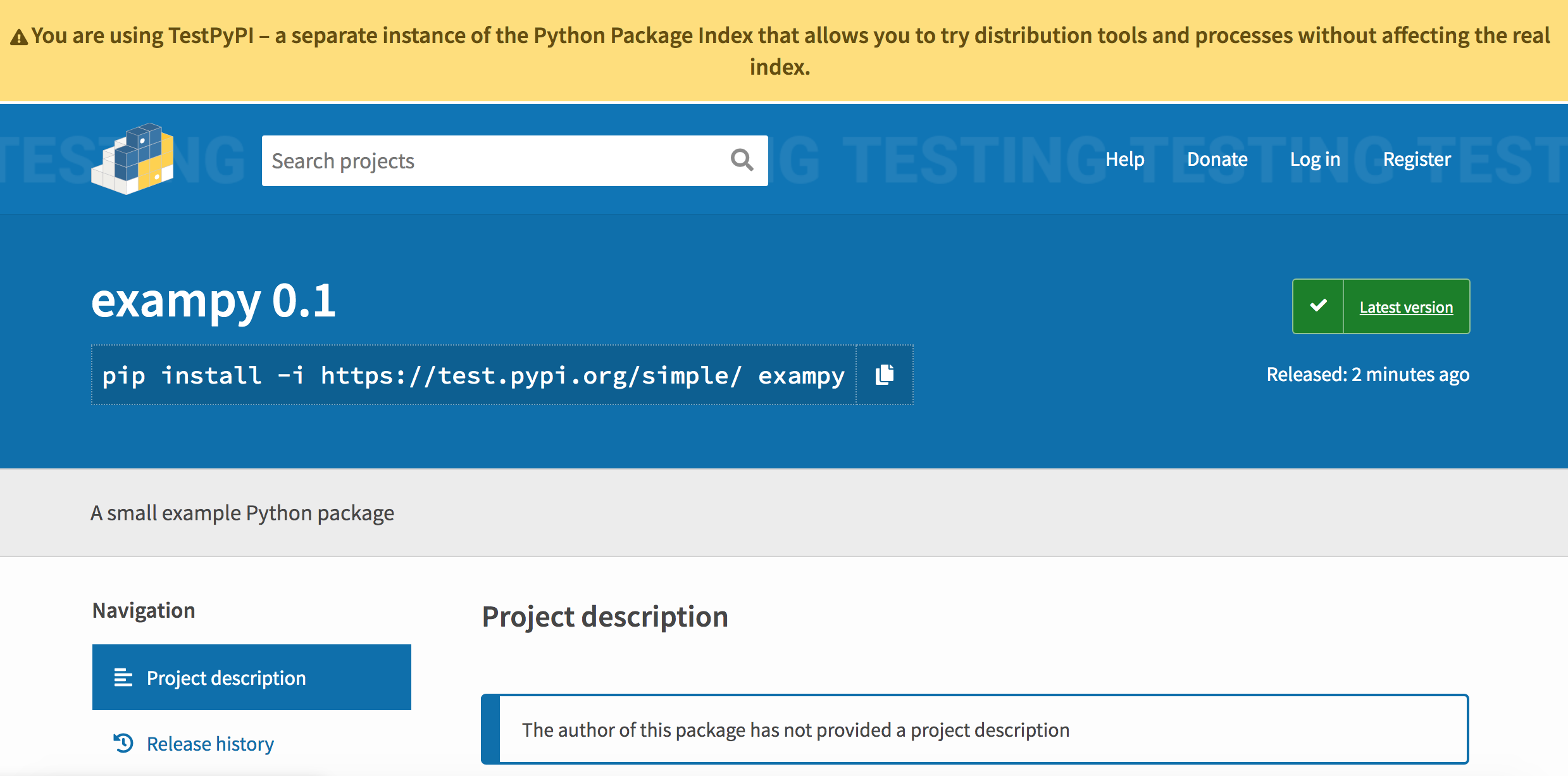Click the TestPyPI warning banner text
Viewport: 1568px width, 776px height.
pyautogui.click(x=790, y=51)
